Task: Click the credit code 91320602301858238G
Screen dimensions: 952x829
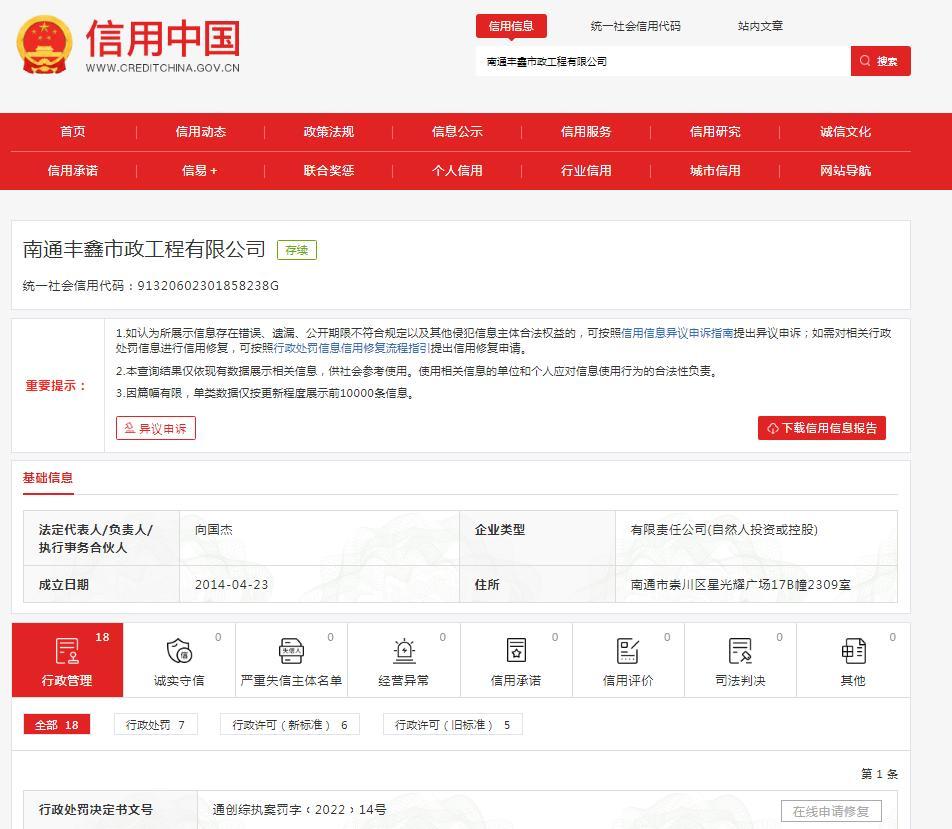Action: [x=208, y=285]
